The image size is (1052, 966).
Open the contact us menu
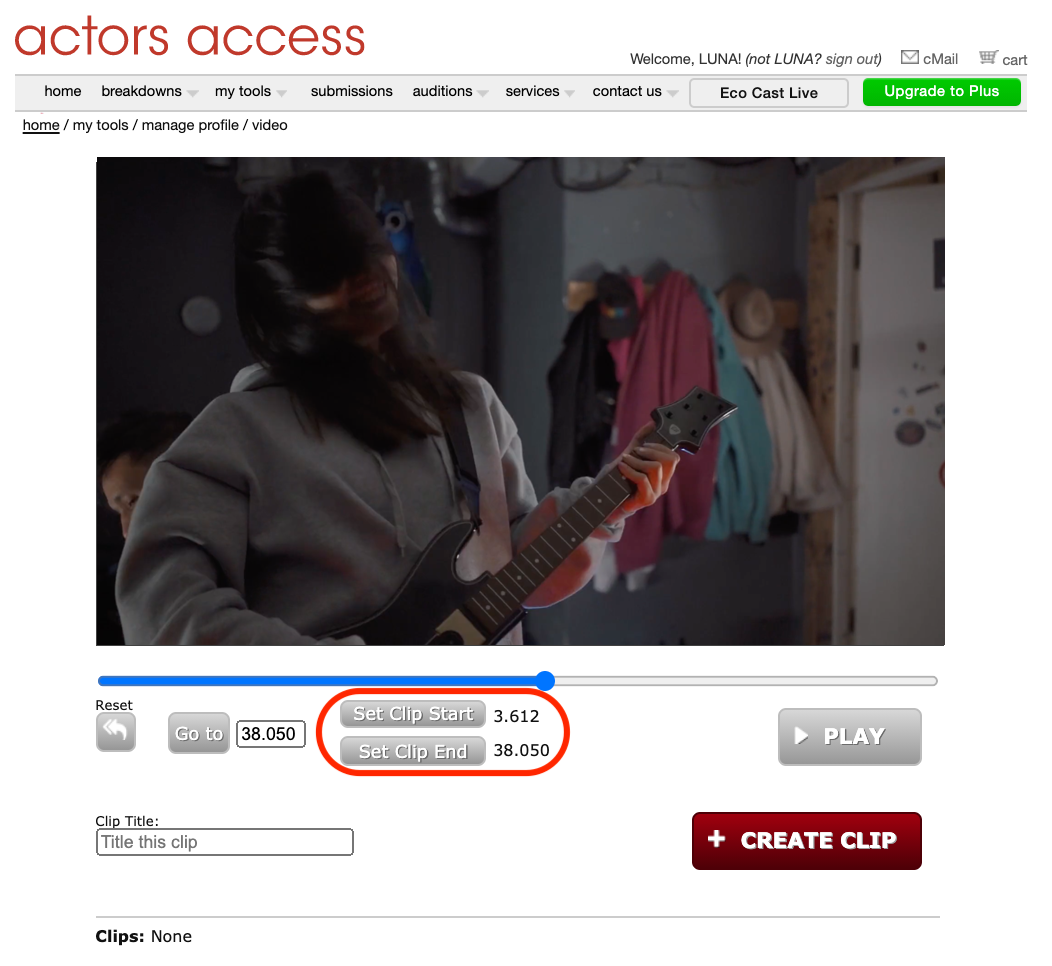click(627, 91)
